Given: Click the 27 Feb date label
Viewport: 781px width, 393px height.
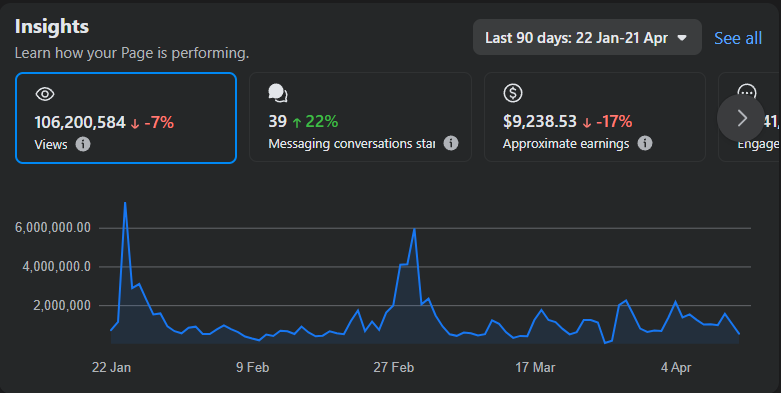Looking at the screenshot, I should click(x=393, y=368).
